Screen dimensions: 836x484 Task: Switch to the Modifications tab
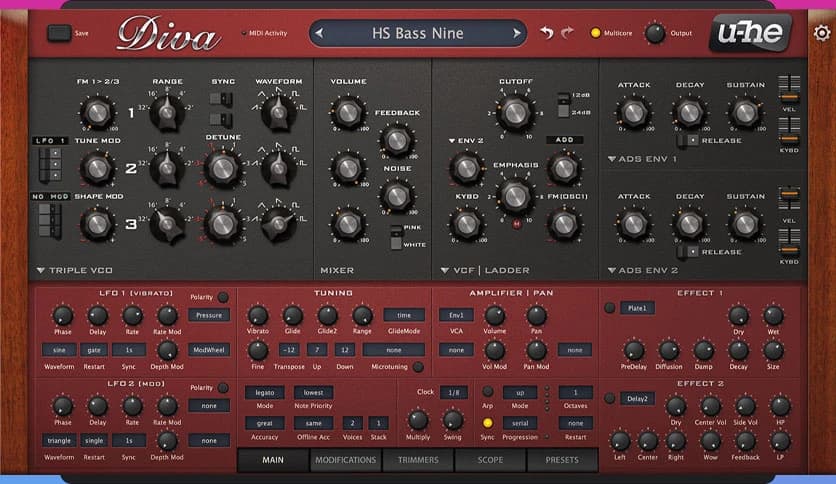(x=345, y=460)
